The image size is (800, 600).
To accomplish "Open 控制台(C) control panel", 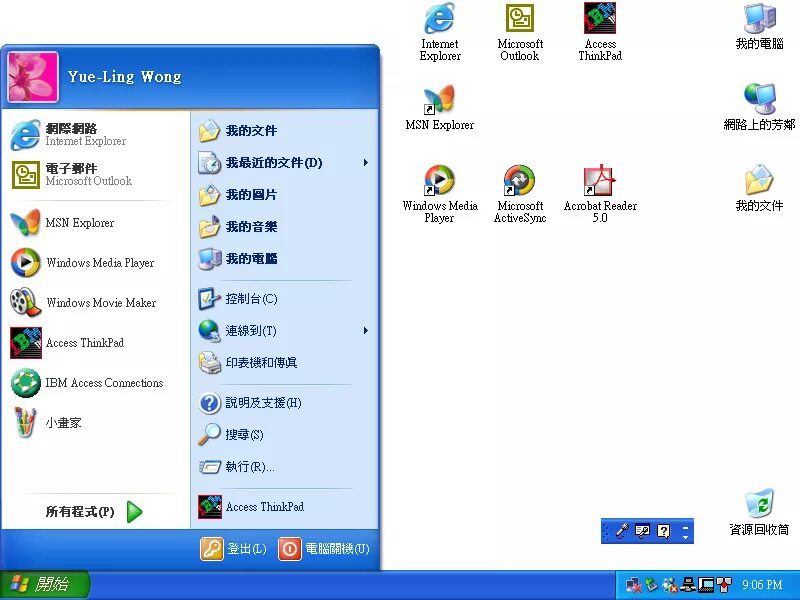I will [284, 299].
